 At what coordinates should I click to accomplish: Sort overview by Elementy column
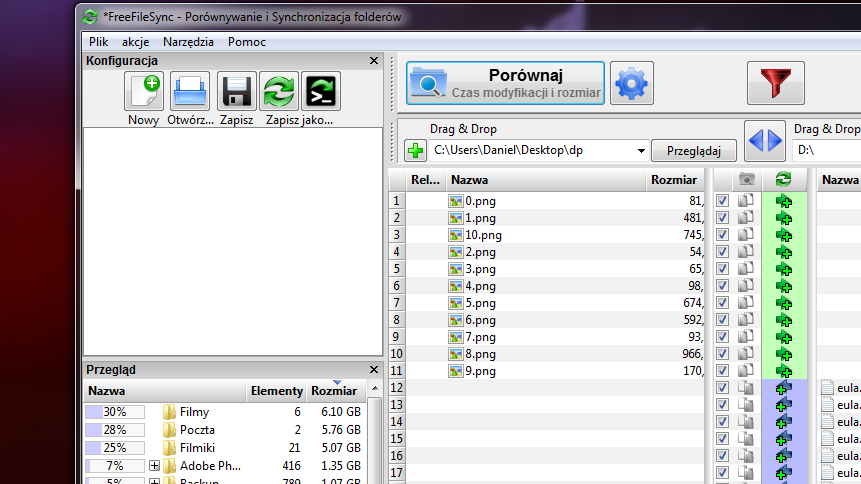pyautogui.click(x=276, y=391)
